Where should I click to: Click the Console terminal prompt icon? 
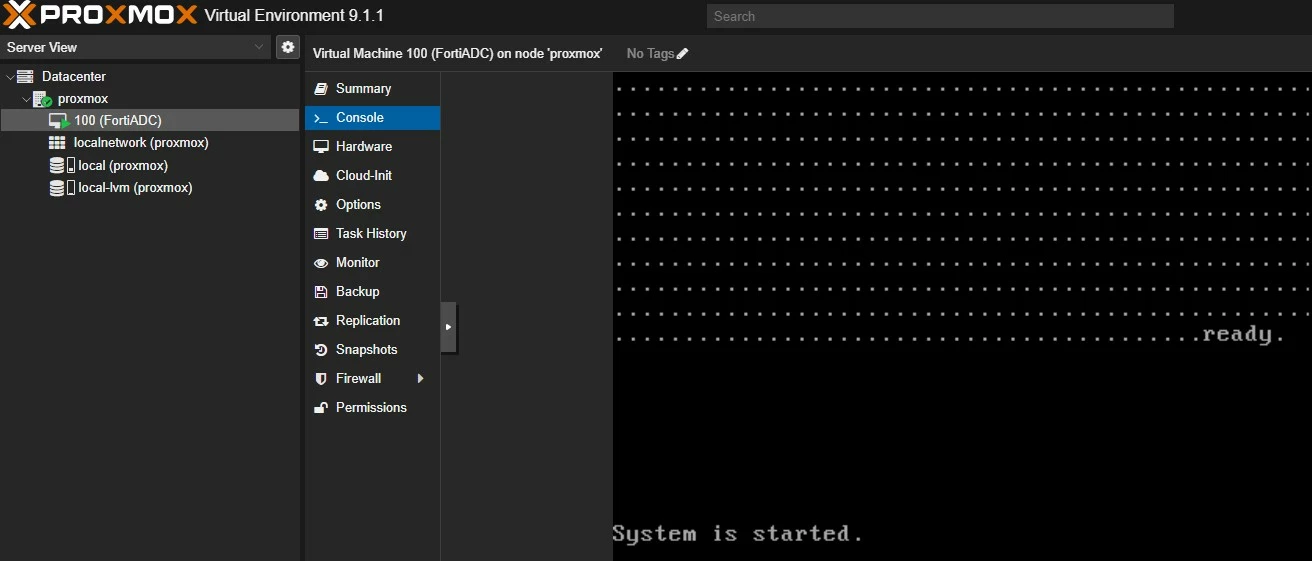[x=321, y=118]
